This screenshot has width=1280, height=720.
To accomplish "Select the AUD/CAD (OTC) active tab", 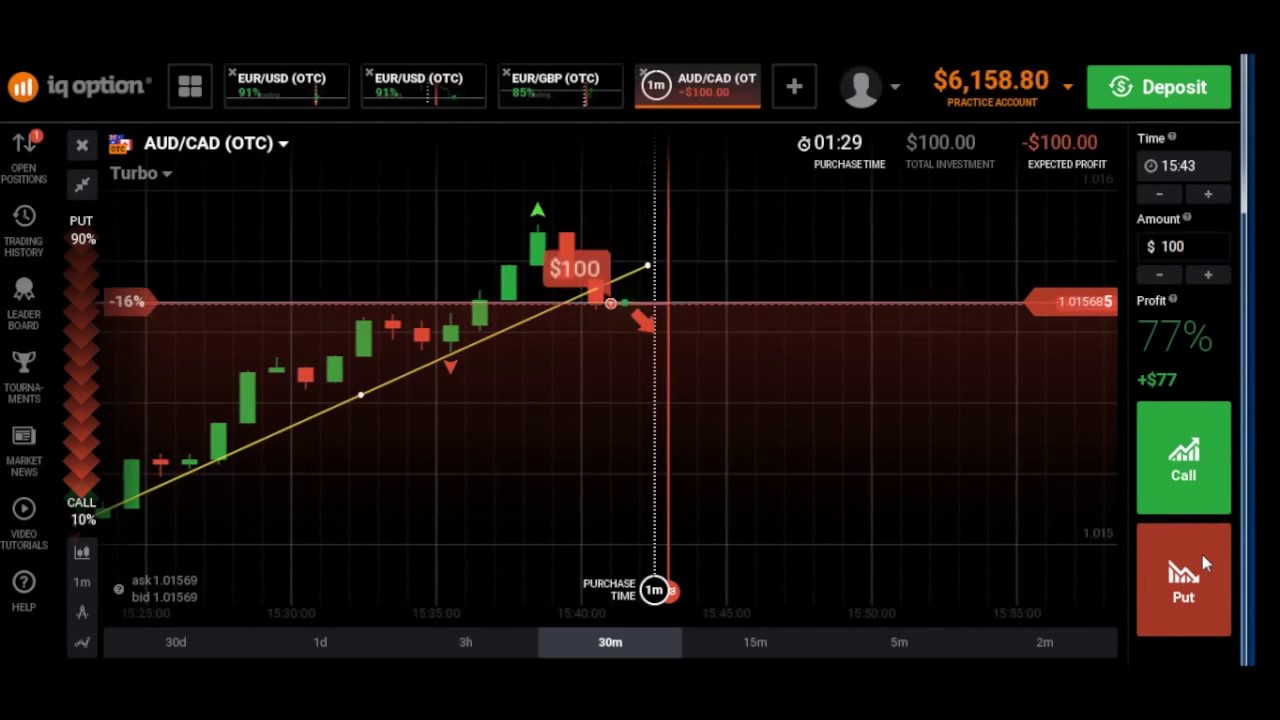I will (x=697, y=87).
